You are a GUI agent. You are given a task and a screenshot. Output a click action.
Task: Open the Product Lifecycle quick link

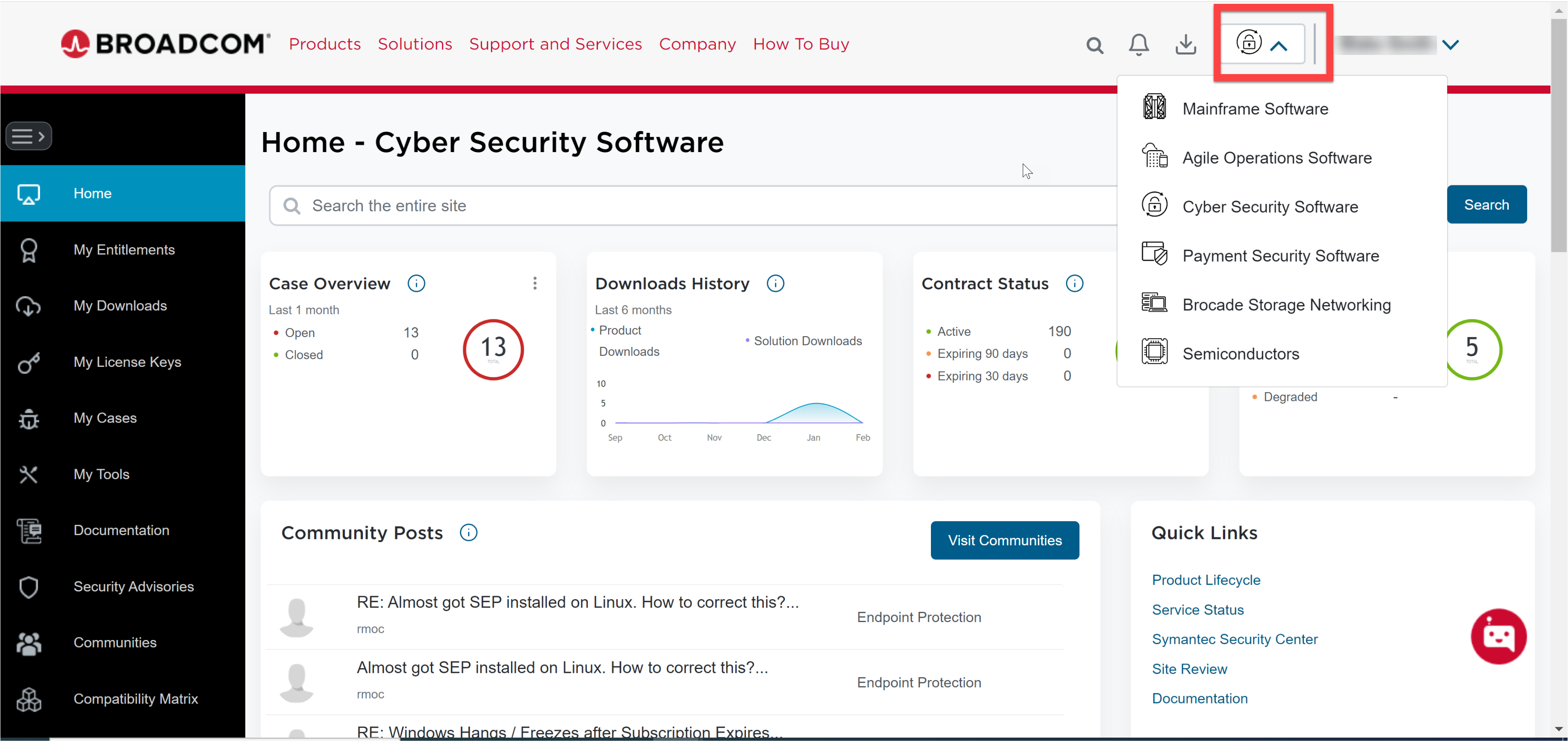click(x=1206, y=580)
